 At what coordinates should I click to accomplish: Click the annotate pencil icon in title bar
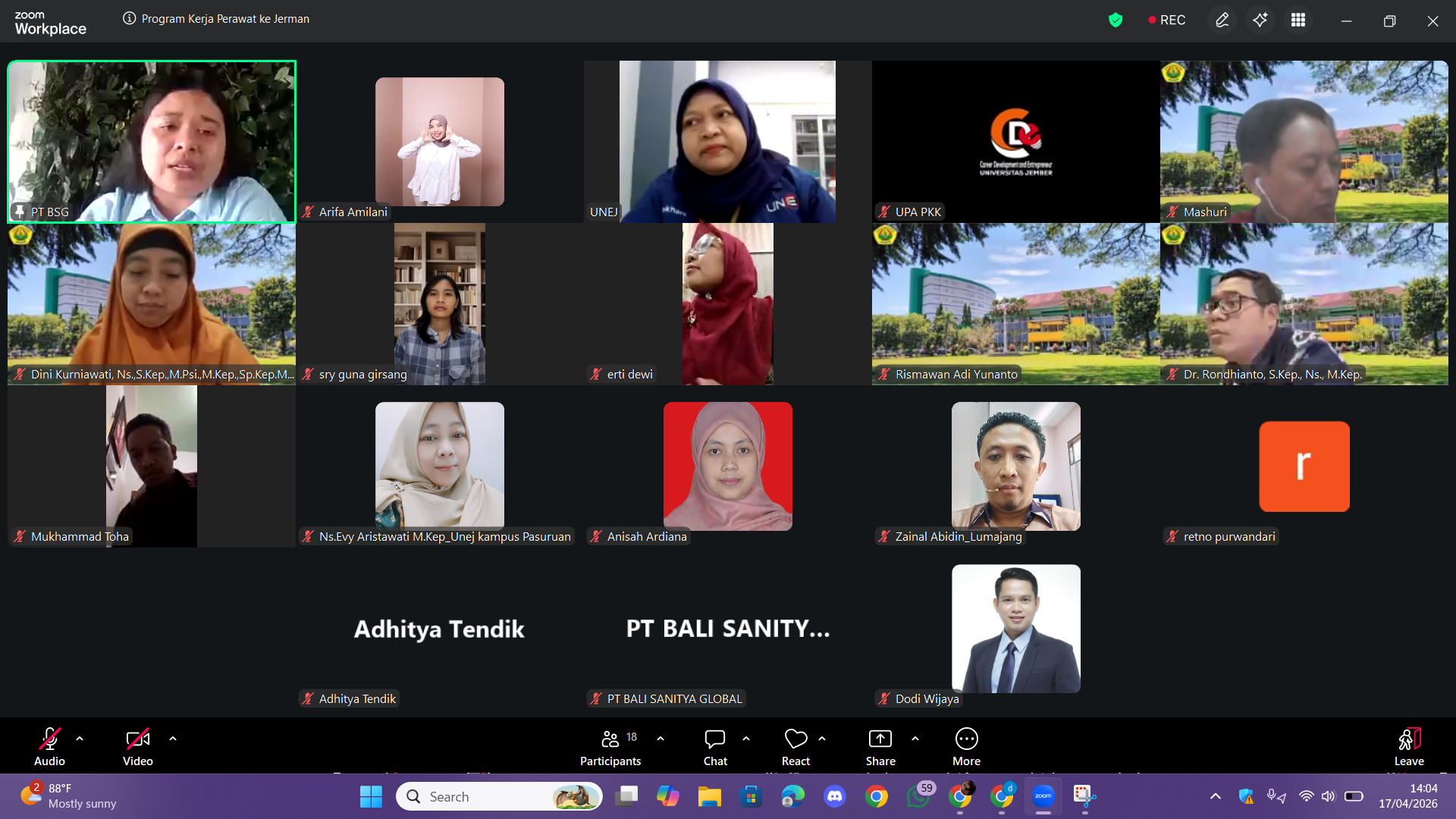pos(1222,20)
